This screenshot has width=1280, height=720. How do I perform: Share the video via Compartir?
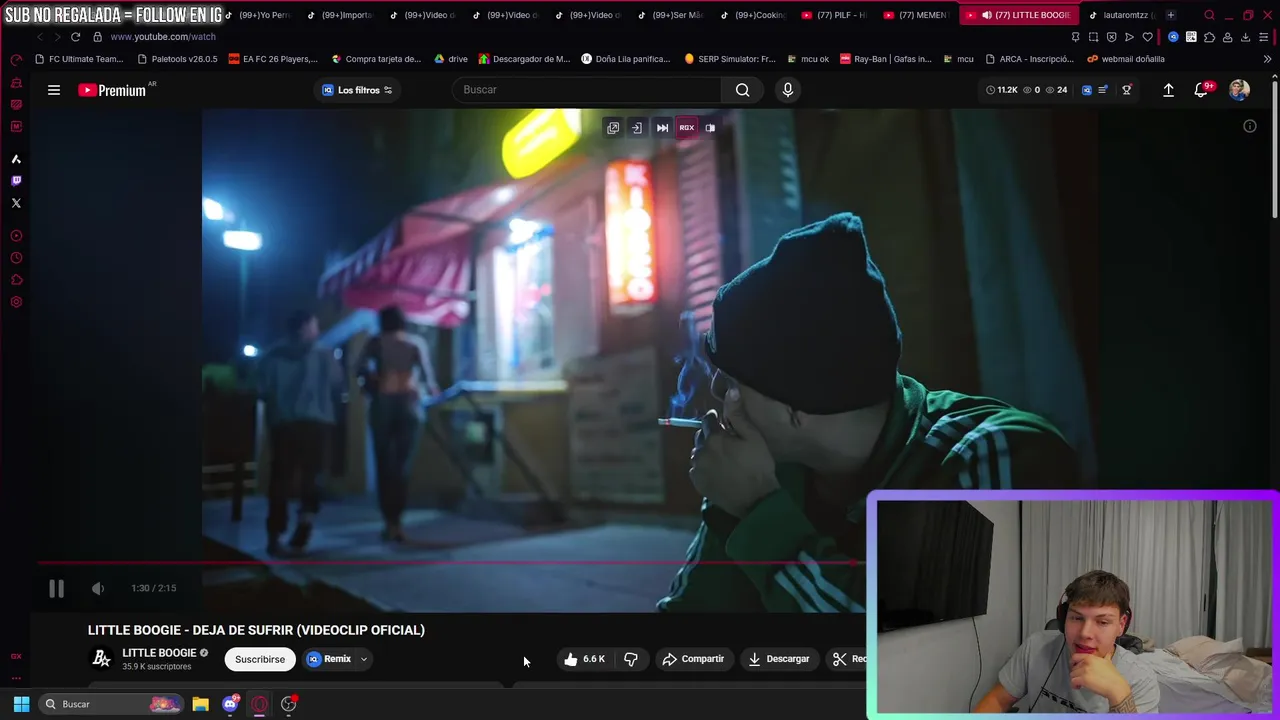[693, 659]
